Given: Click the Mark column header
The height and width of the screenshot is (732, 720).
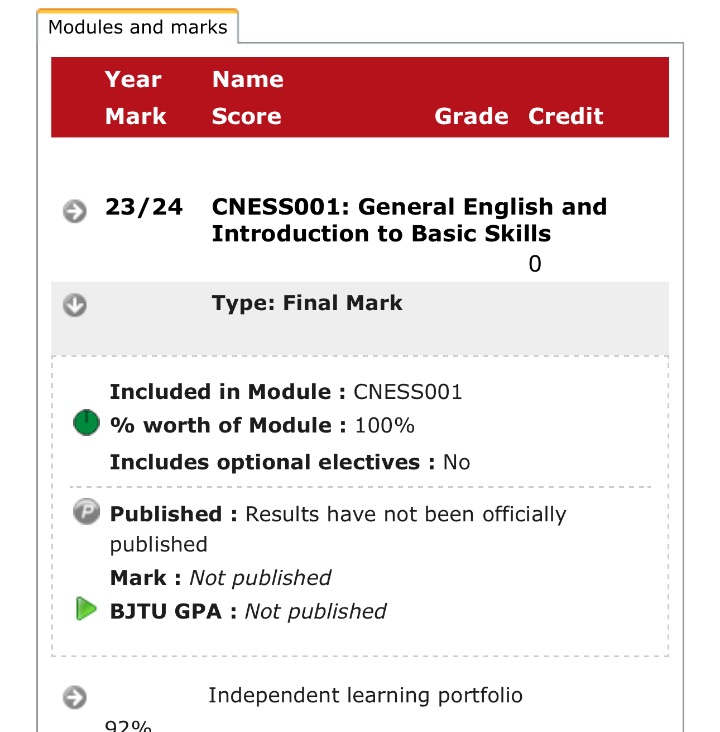Looking at the screenshot, I should click(135, 116).
